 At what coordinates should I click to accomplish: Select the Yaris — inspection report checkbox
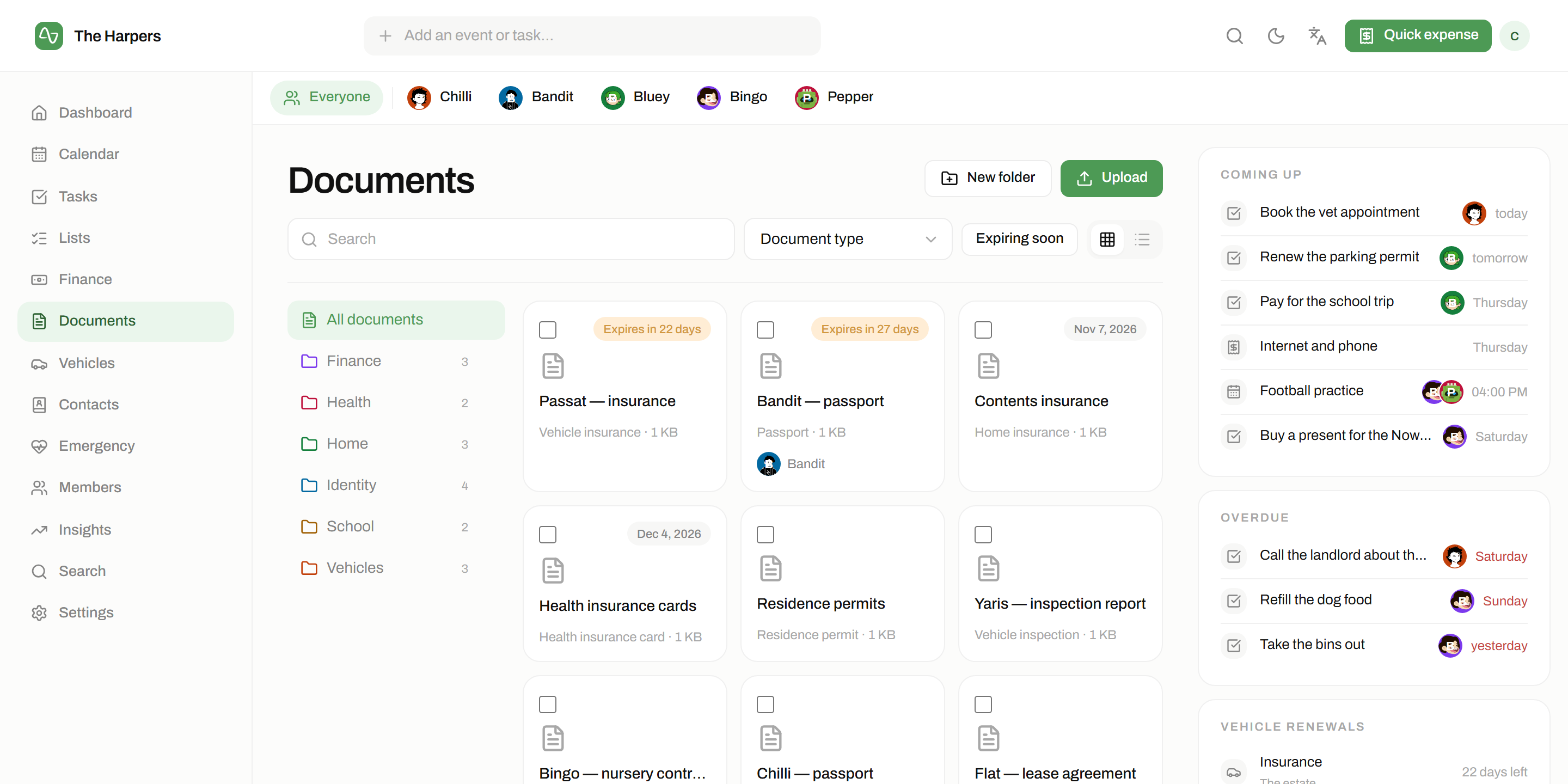pos(982,535)
